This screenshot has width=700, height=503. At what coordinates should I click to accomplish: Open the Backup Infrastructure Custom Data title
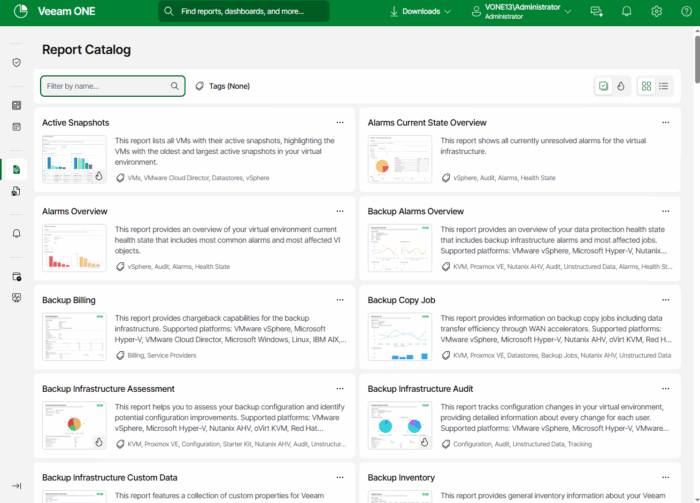(x=109, y=478)
